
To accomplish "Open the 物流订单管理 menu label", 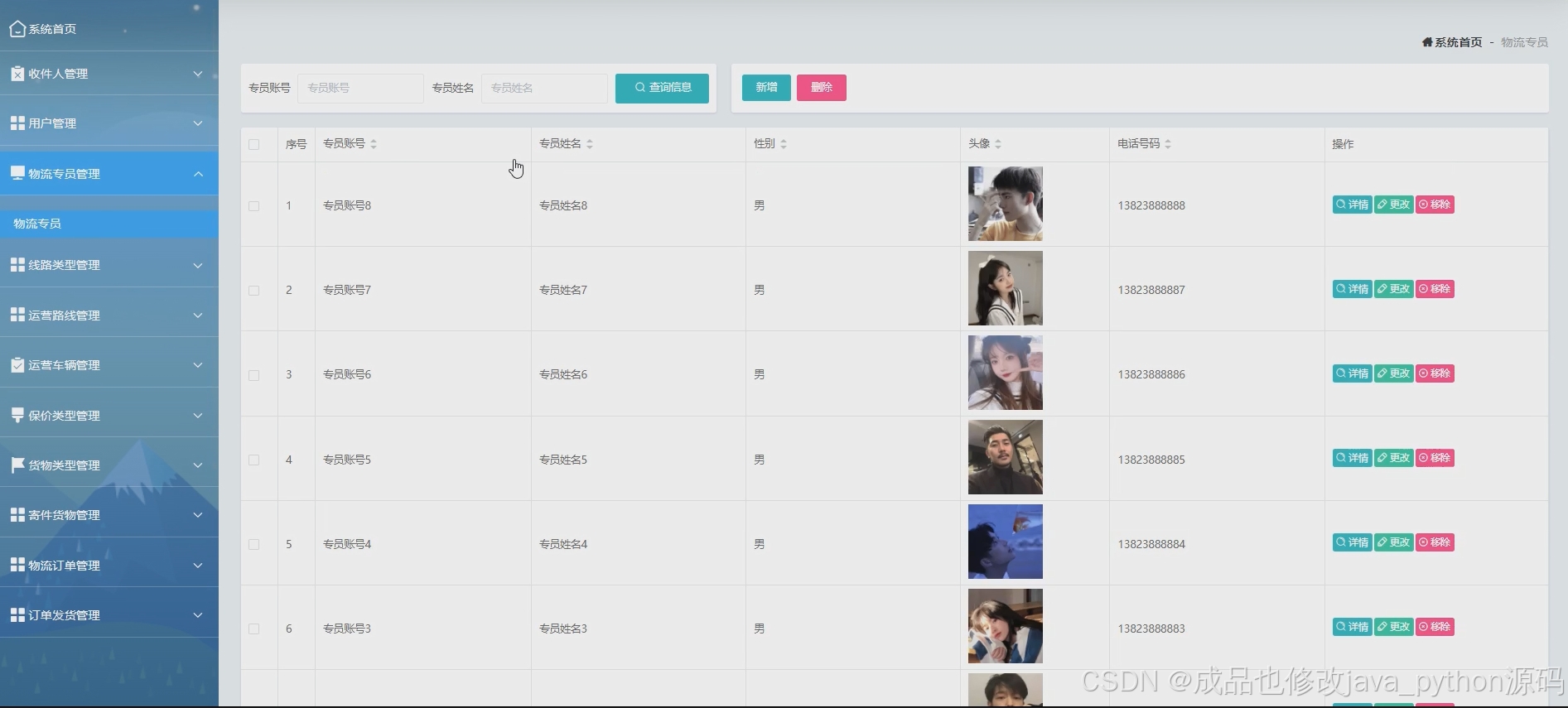I will click(x=64, y=566).
